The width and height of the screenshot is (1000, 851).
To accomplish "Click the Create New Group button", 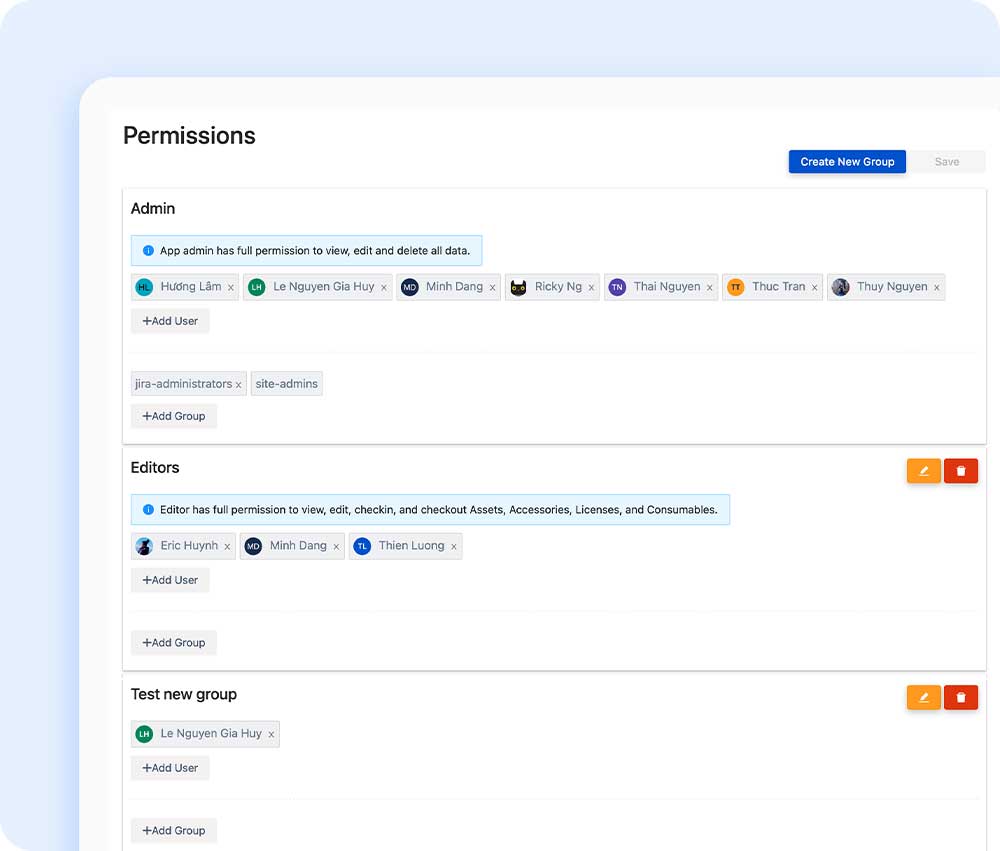I will pos(847,162).
